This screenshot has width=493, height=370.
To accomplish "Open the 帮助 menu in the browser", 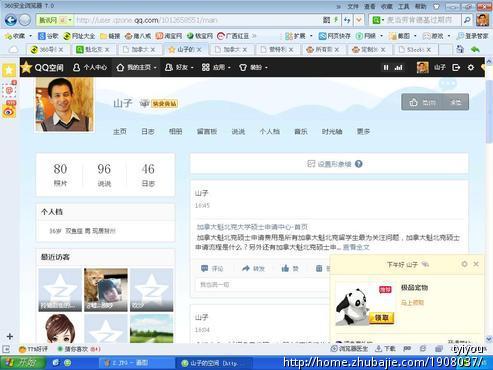I will pos(420,6).
